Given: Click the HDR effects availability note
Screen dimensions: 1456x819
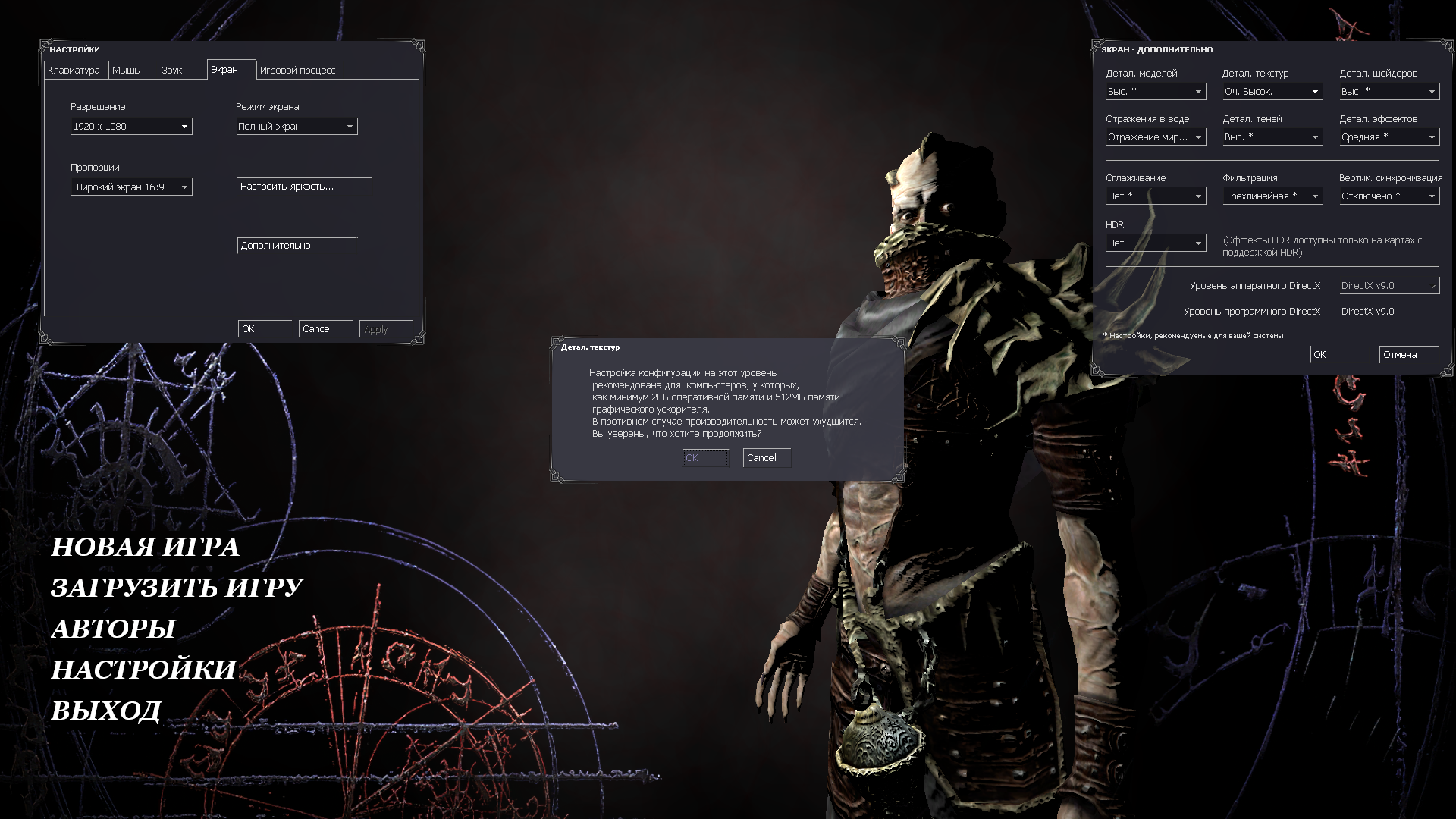Looking at the screenshot, I should pos(1323,246).
